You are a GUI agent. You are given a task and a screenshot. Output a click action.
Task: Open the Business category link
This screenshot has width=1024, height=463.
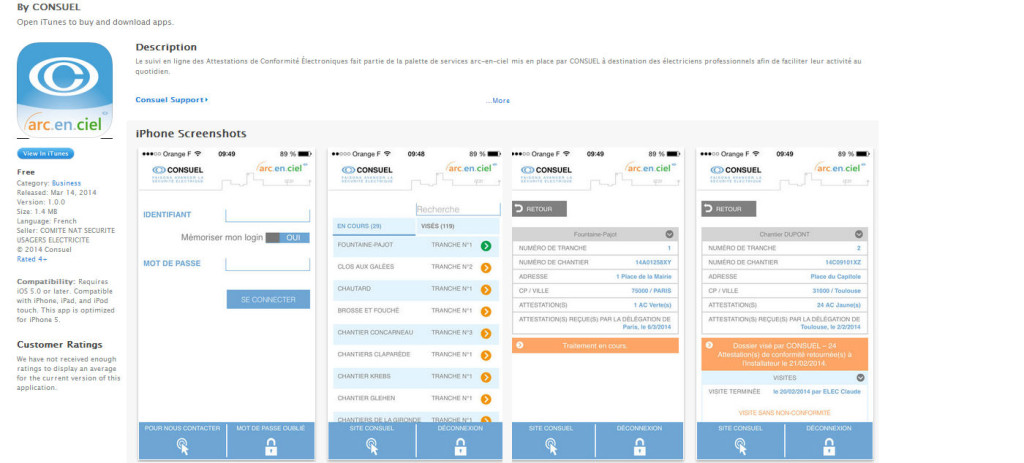pos(66,183)
